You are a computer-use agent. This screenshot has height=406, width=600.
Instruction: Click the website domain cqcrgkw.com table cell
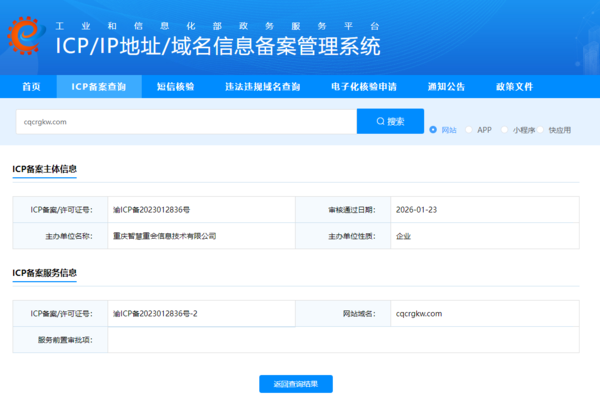pos(485,313)
